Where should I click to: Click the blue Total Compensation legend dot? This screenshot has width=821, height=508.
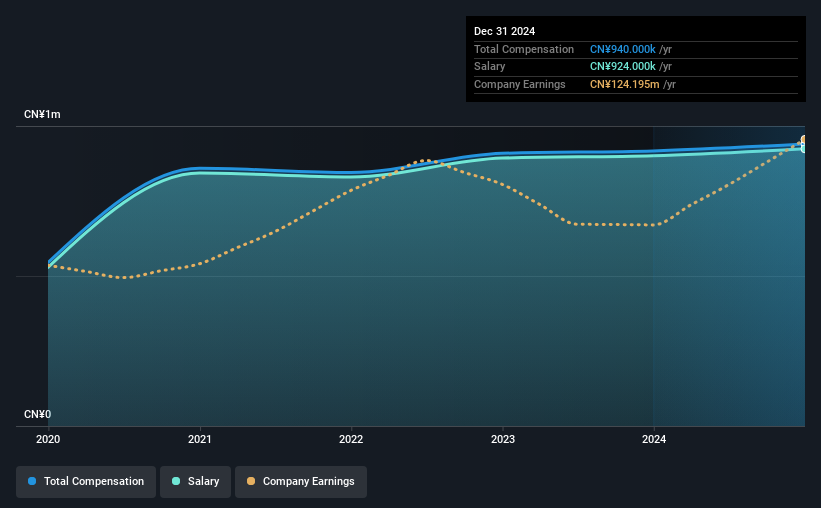point(32,481)
